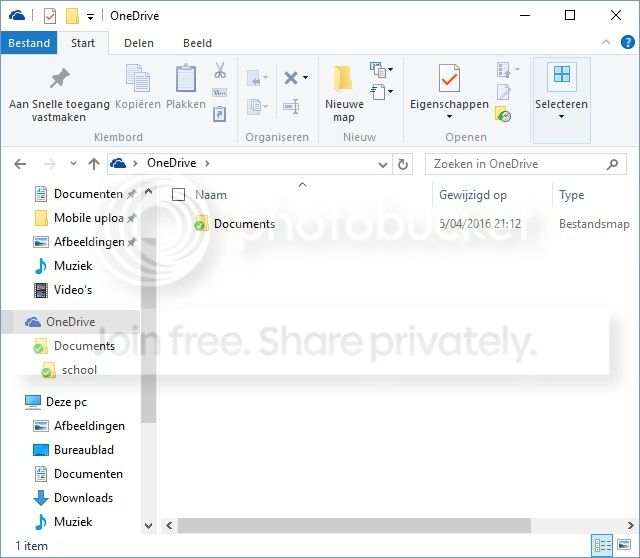Click the copy-to icon in Organiseren
The width and height of the screenshot is (640, 558).
[255, 107]
